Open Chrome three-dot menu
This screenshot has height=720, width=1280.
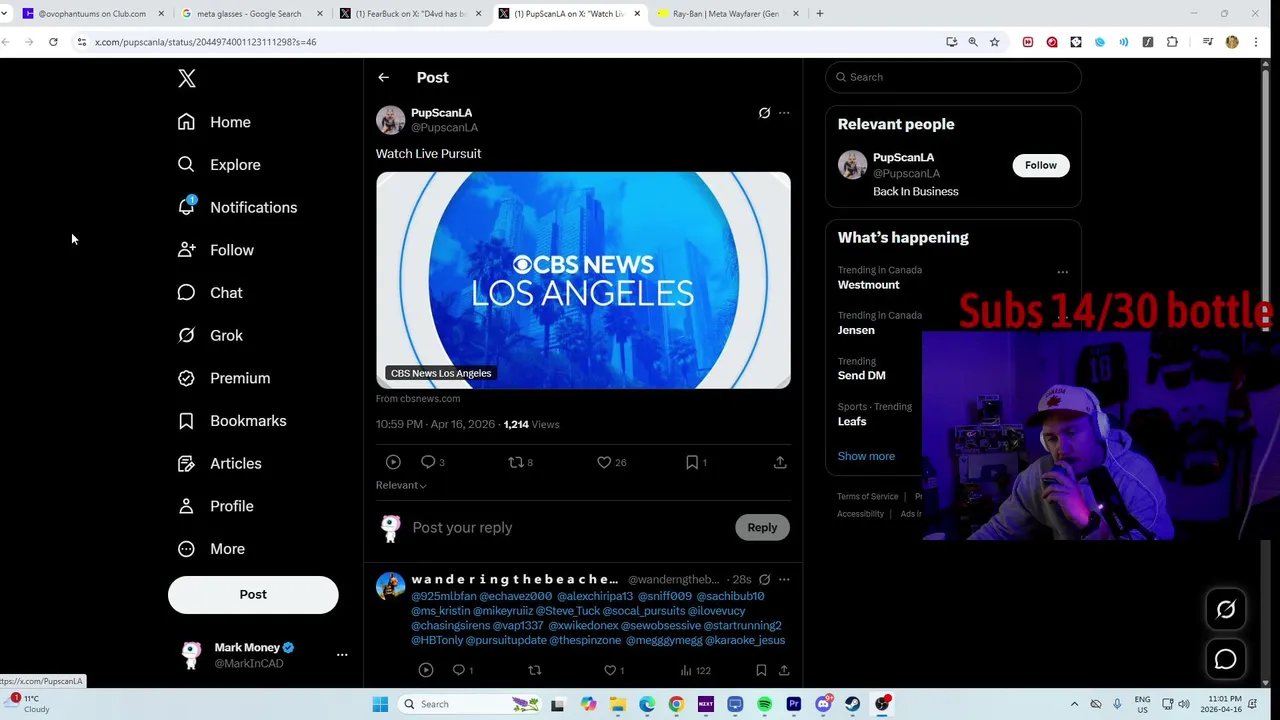click(x=1256, y=42)
